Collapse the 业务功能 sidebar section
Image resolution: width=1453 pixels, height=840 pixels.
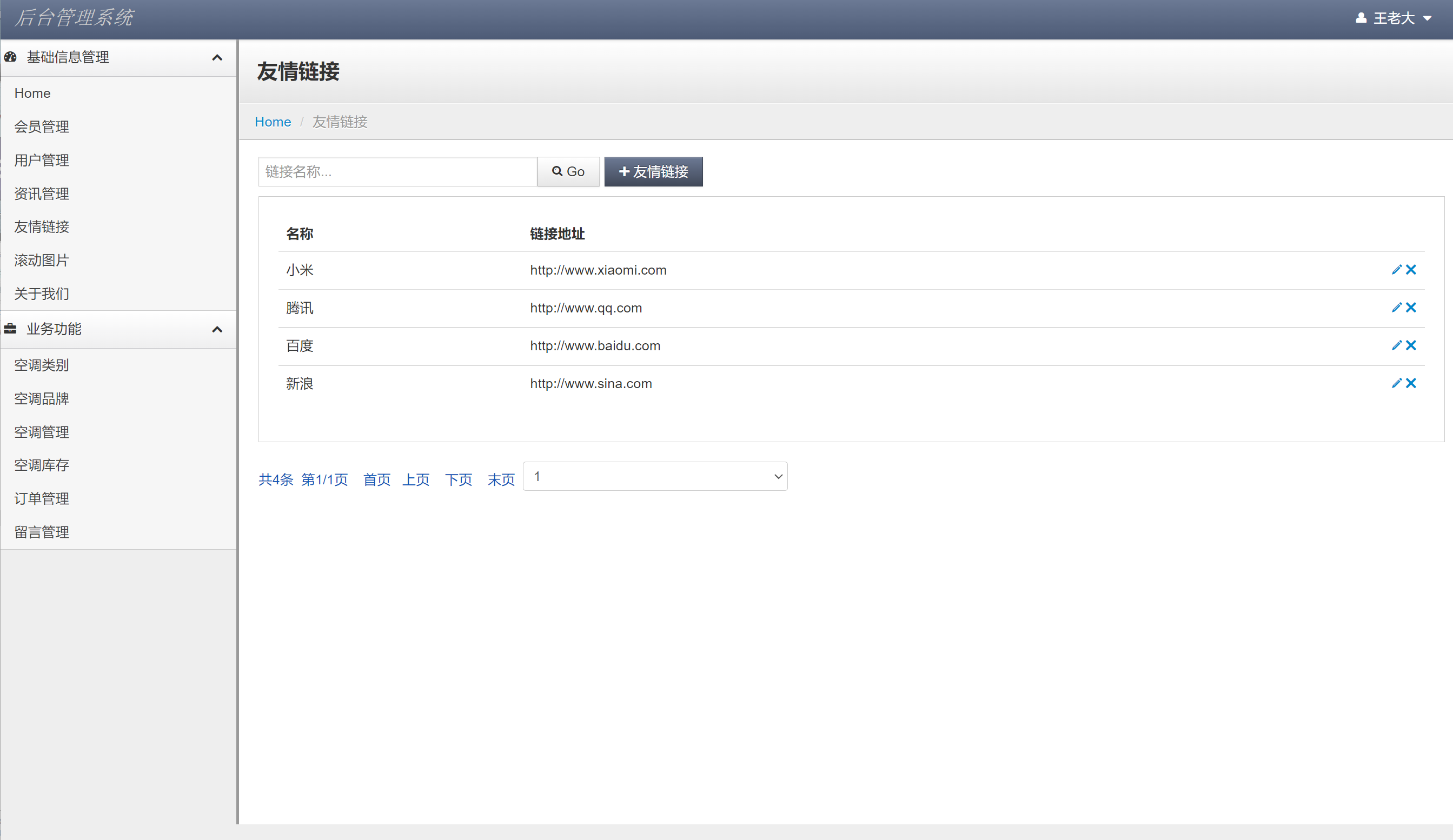tap(217, 329)
